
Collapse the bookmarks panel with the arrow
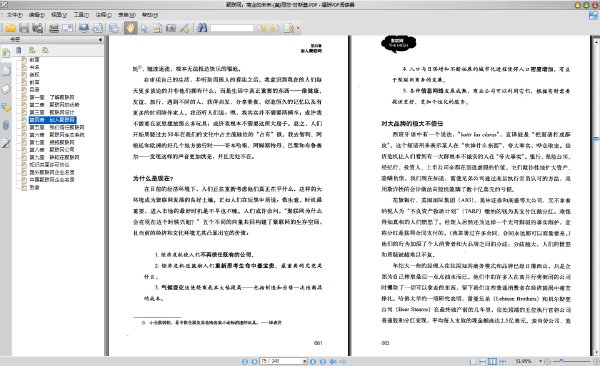[100, 39]
